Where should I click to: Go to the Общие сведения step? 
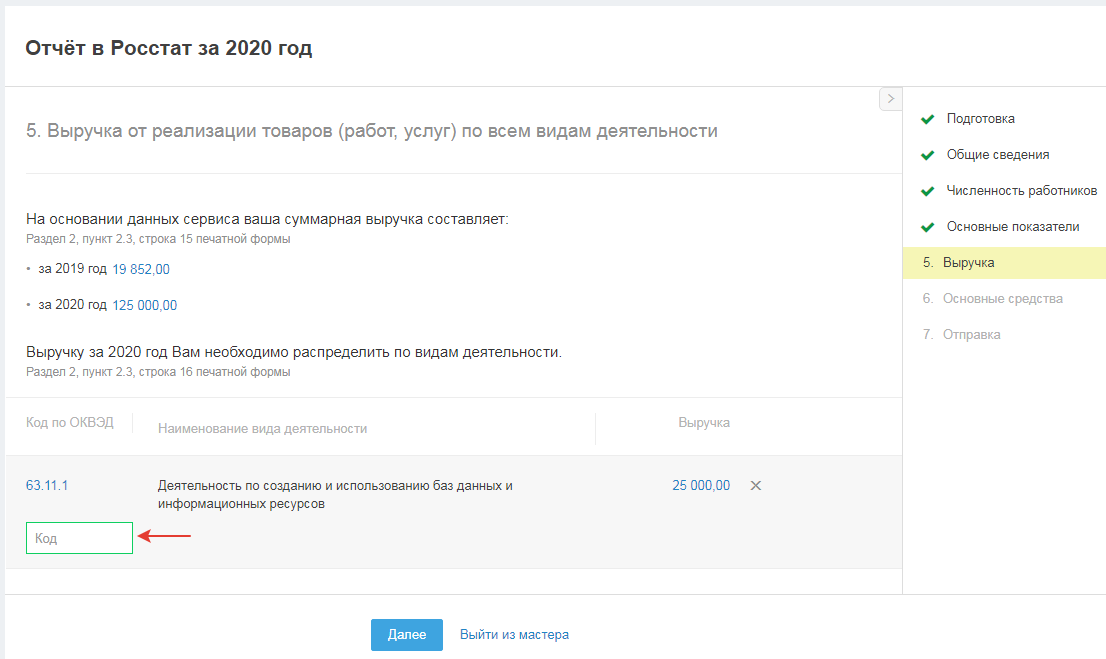(x=997, y=155)
